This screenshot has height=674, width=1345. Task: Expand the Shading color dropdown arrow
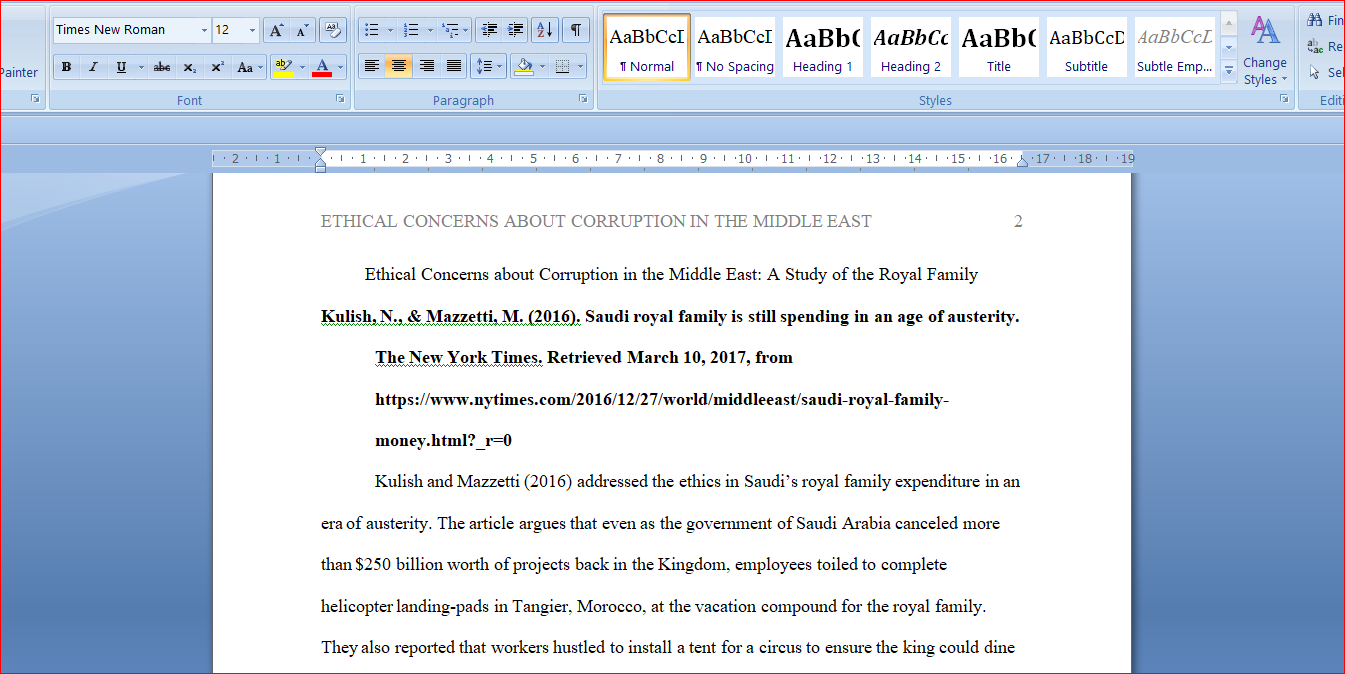(542, 67)
